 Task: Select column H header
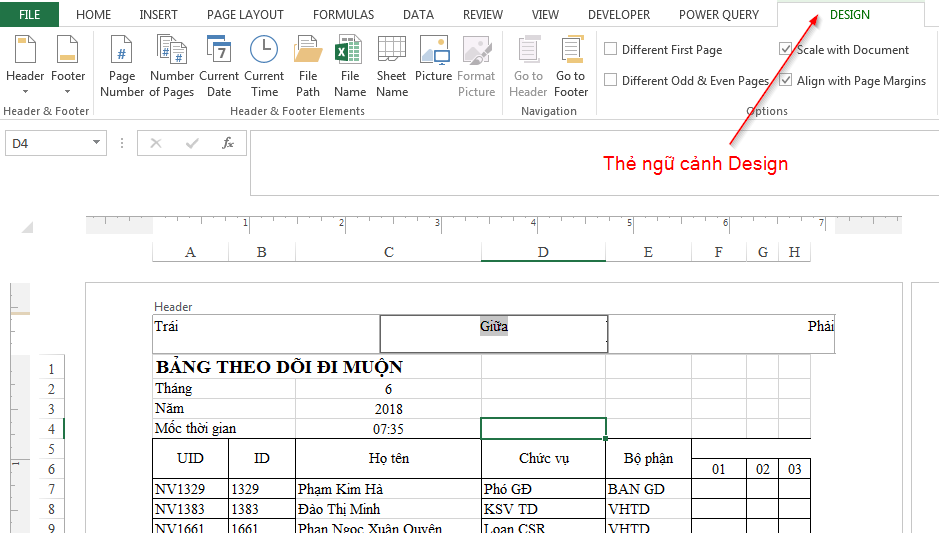(794, 252)
